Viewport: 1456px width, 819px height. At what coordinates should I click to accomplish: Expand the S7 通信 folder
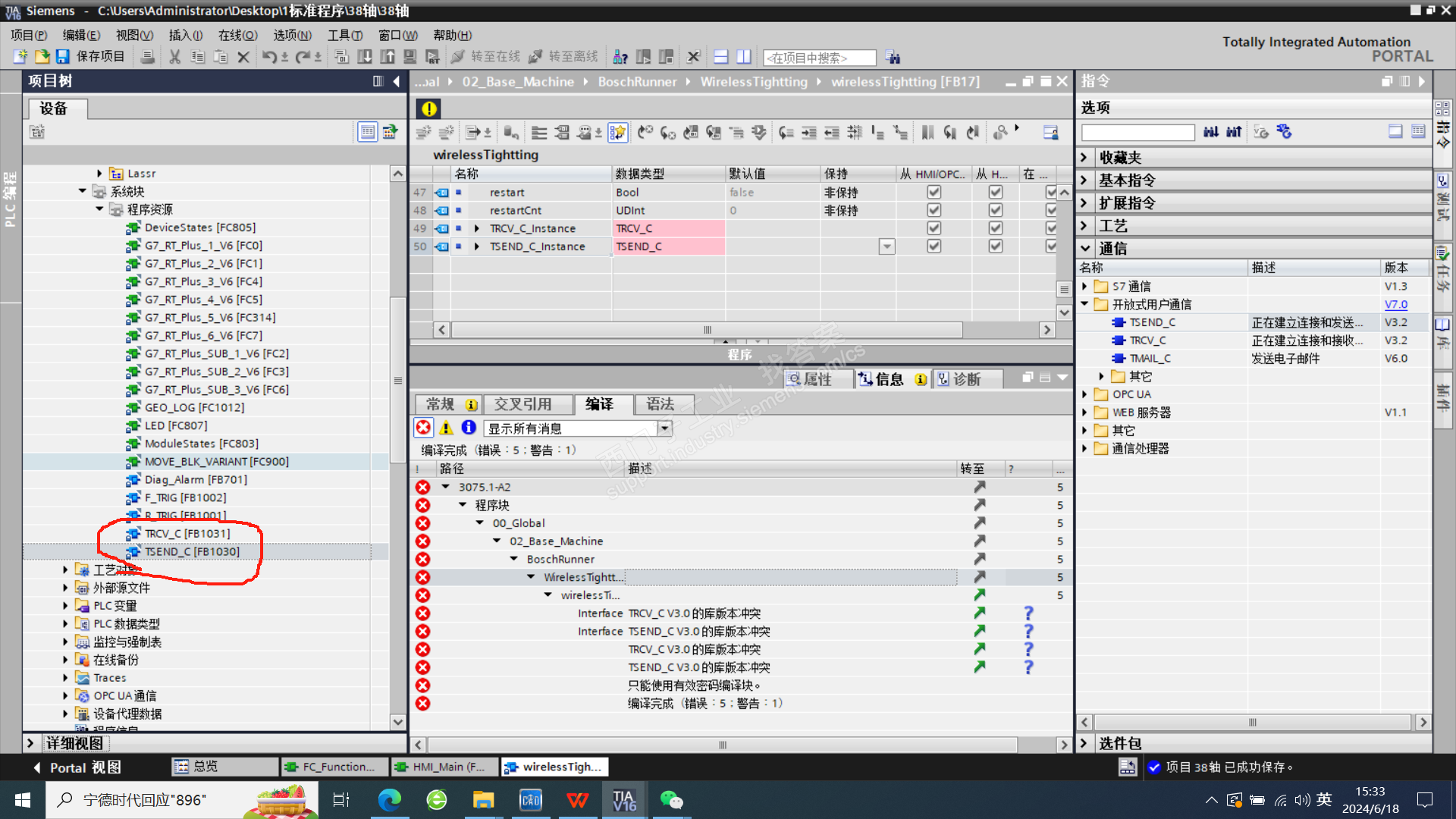tap(1084, 287)
